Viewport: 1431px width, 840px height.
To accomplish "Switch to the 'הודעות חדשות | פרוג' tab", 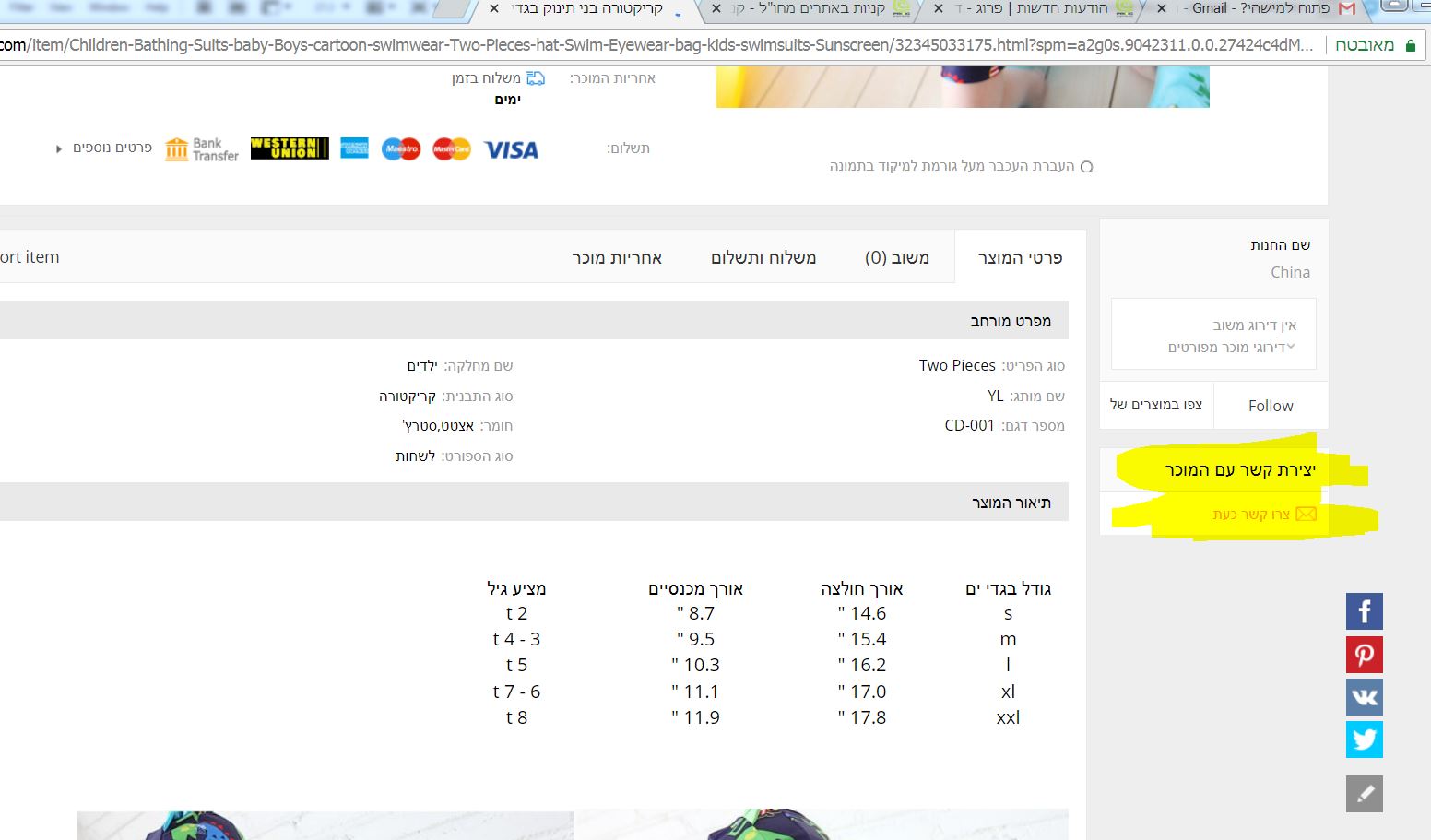I will [x=1035, y=8].
